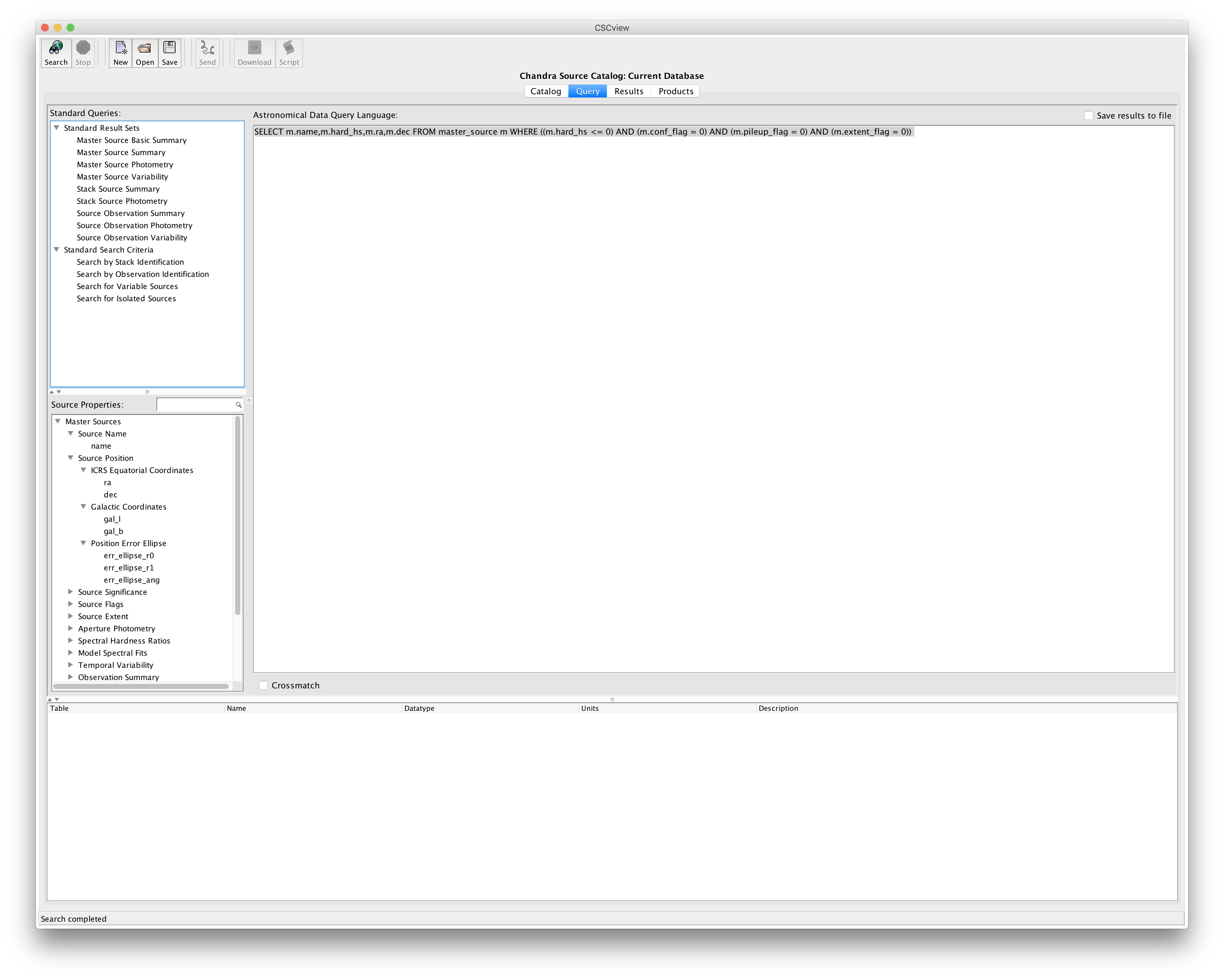Screen dimensions: 1224x980
Task: Choose Search for Variable Sources
Action: coord(127,286)
